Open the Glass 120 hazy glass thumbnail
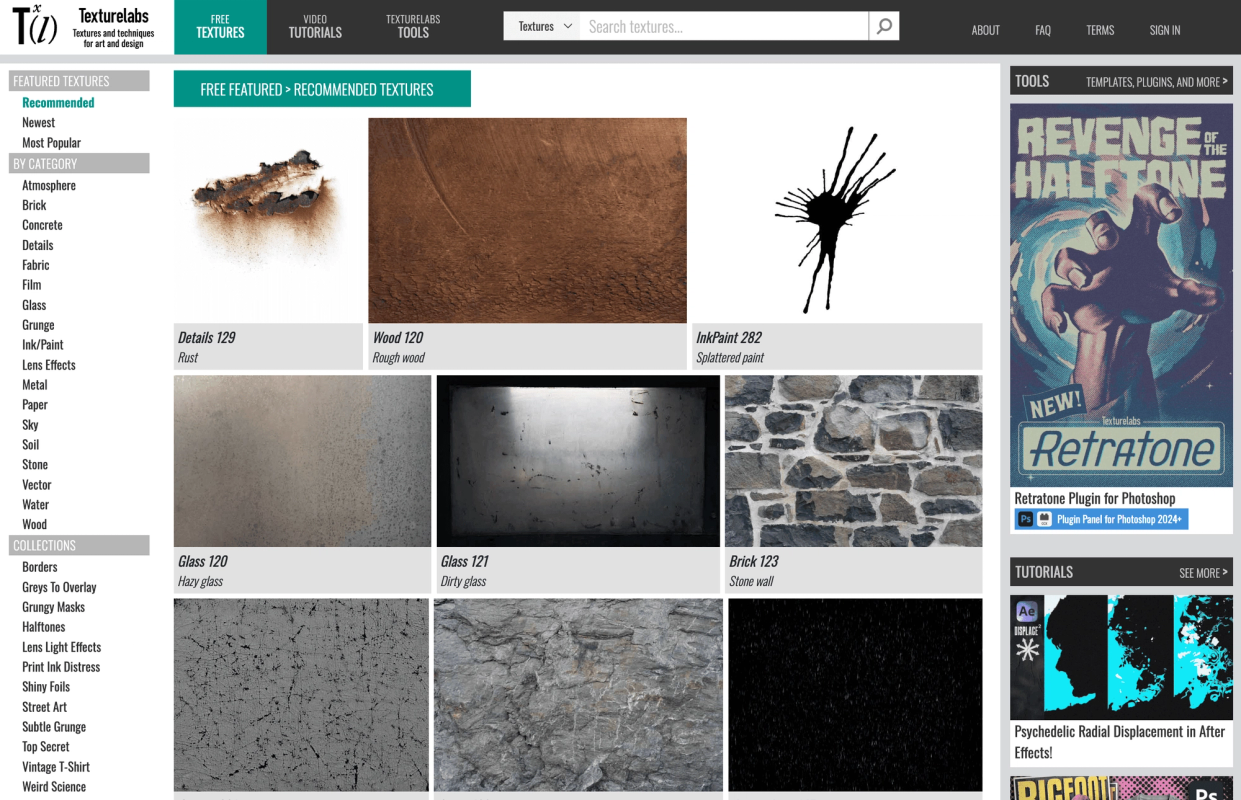 coord(302,461)
